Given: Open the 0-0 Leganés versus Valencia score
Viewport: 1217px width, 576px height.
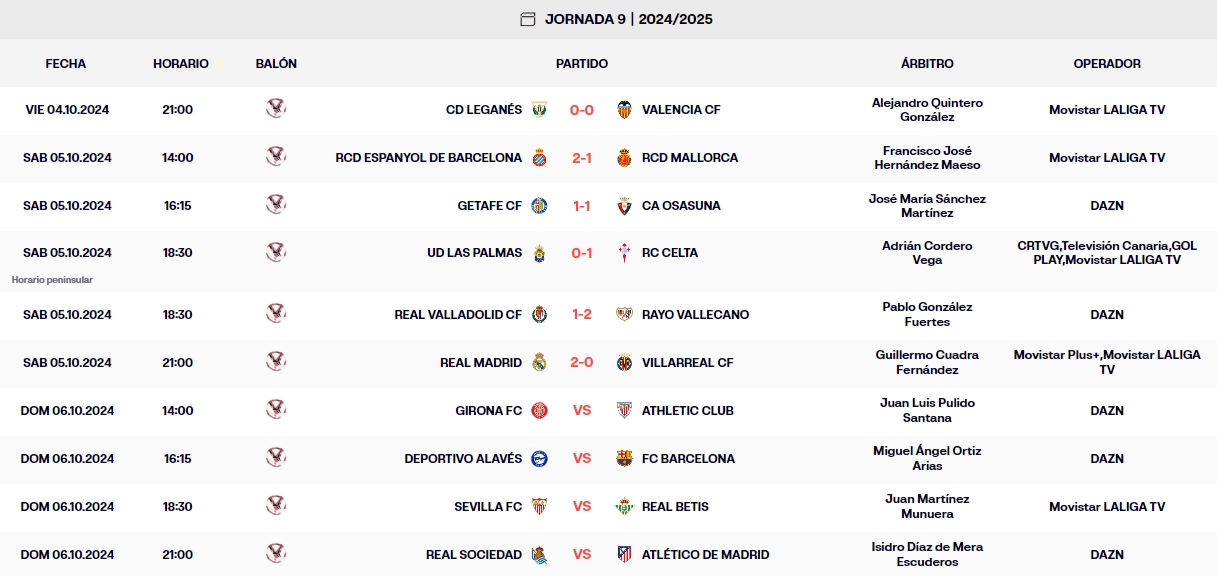Looking at the screenshot, I should [x=580, y=110].
